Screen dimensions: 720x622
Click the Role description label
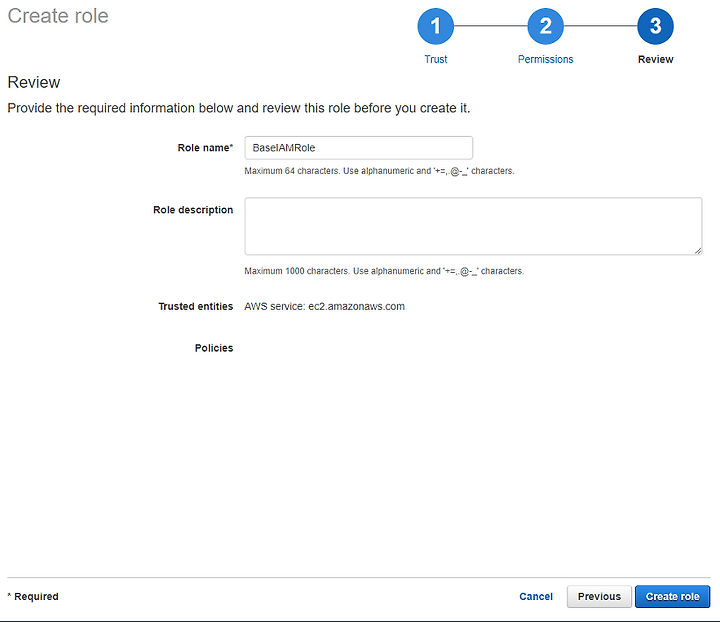point(193,210)
